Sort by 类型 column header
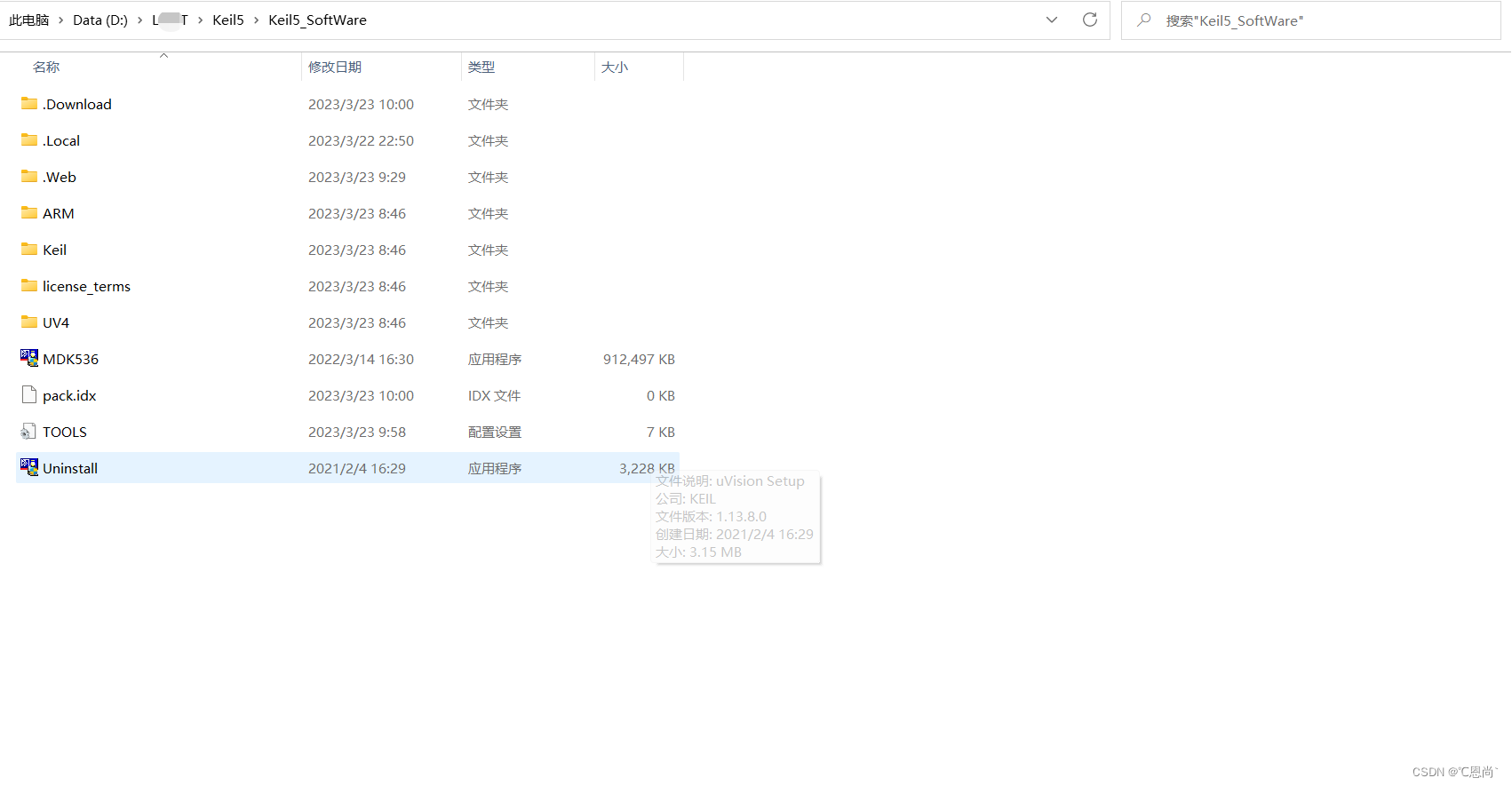 click(481, 67)
